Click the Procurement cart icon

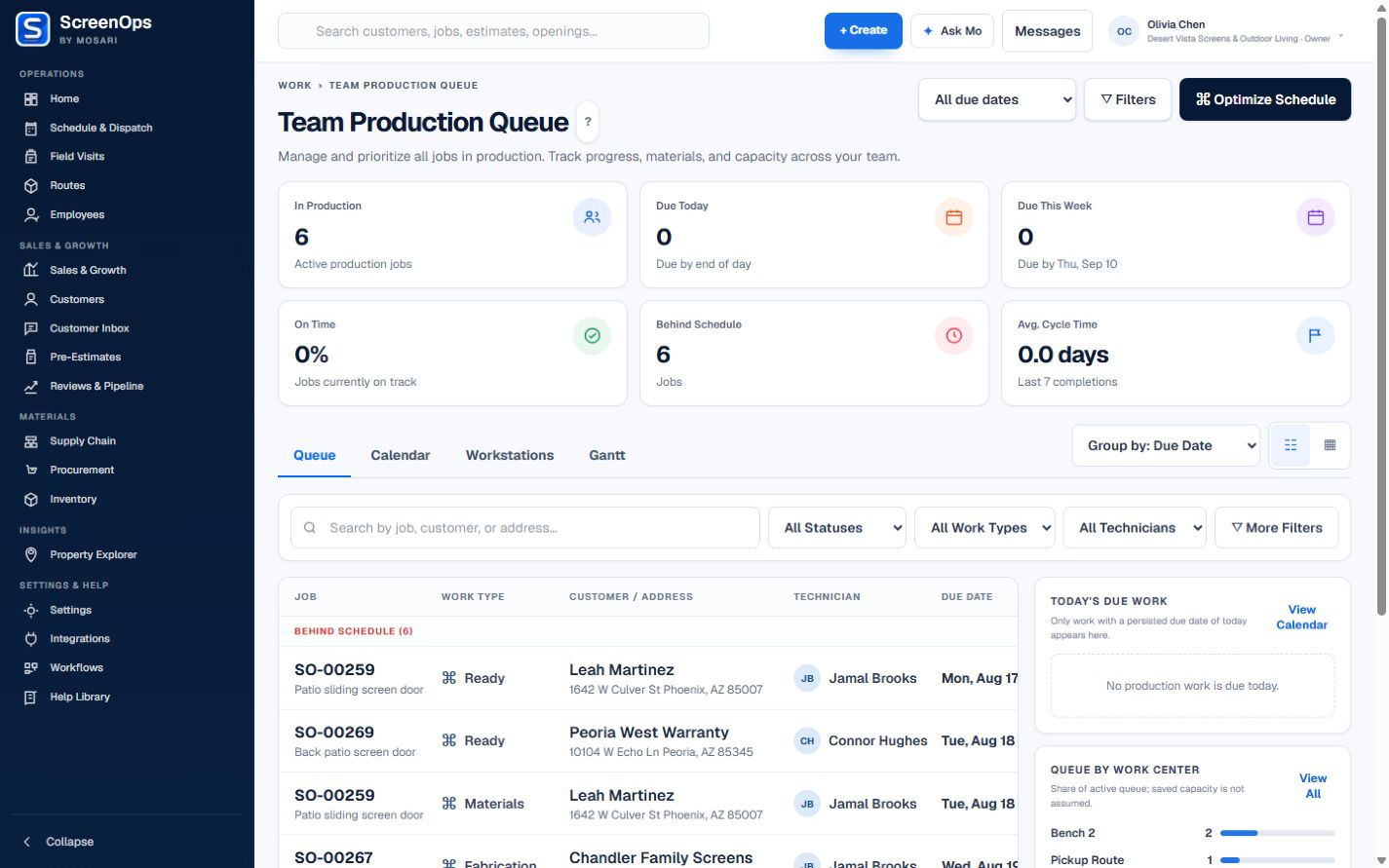(31, 470)
